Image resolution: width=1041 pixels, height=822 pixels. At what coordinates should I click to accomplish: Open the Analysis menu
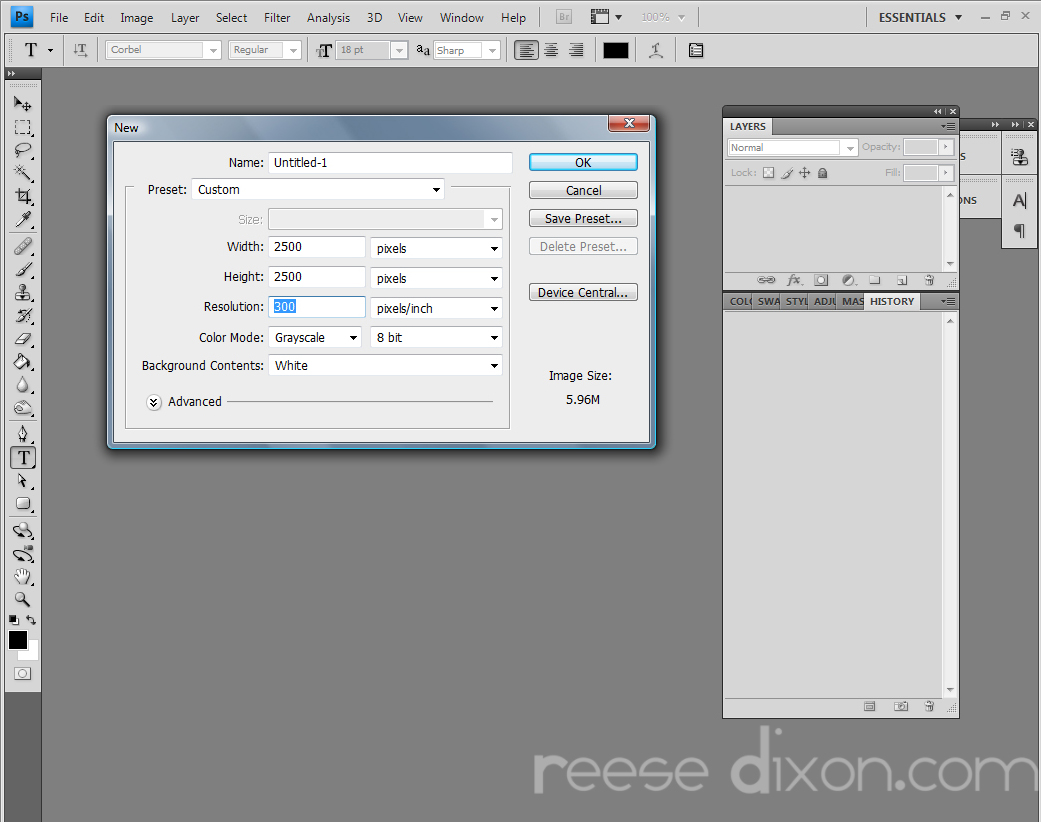point(328,18)
